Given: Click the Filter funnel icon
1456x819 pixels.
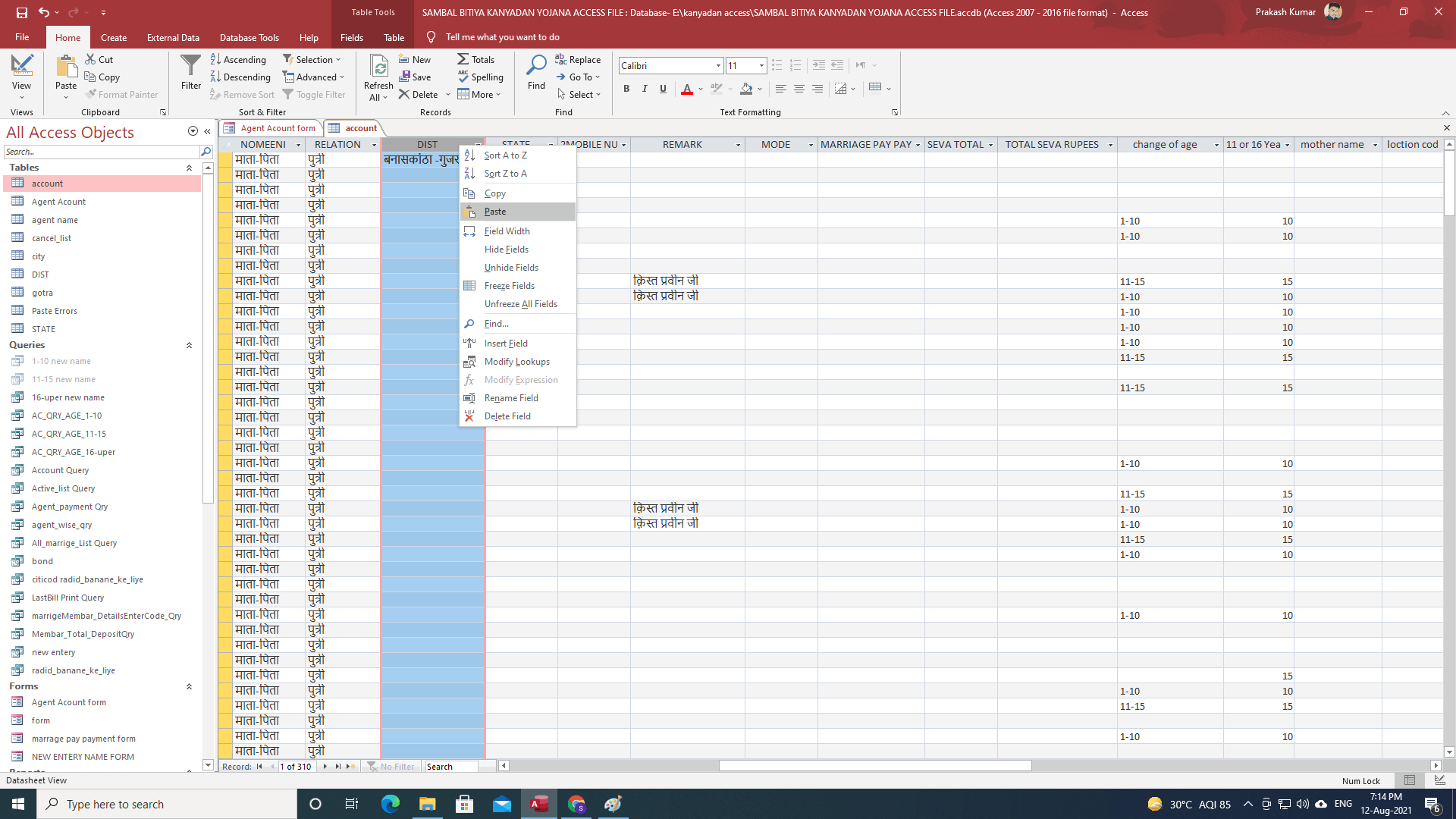Looking at the screenshot, I should 190,67.
